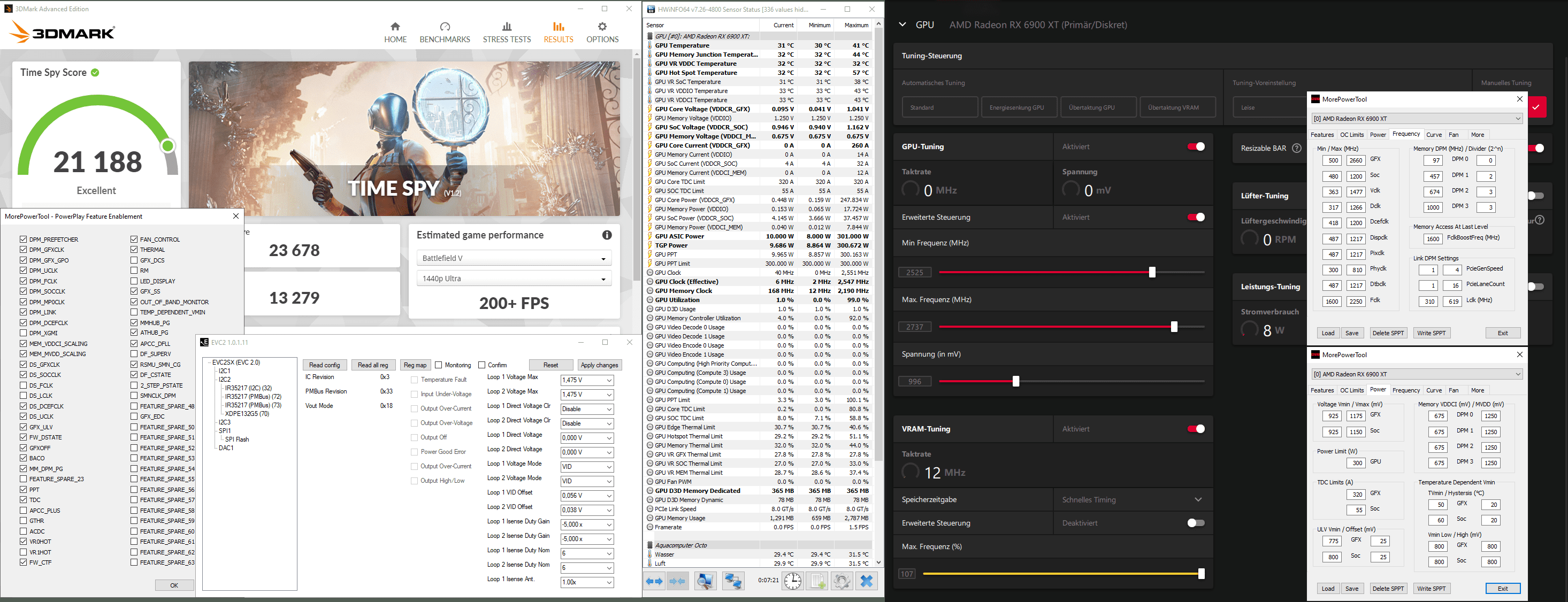This screenshot has height=602, width=1568.
Task: Open Features tab in the Power-tab MorePowerTool window
Action: [1321, 390]
